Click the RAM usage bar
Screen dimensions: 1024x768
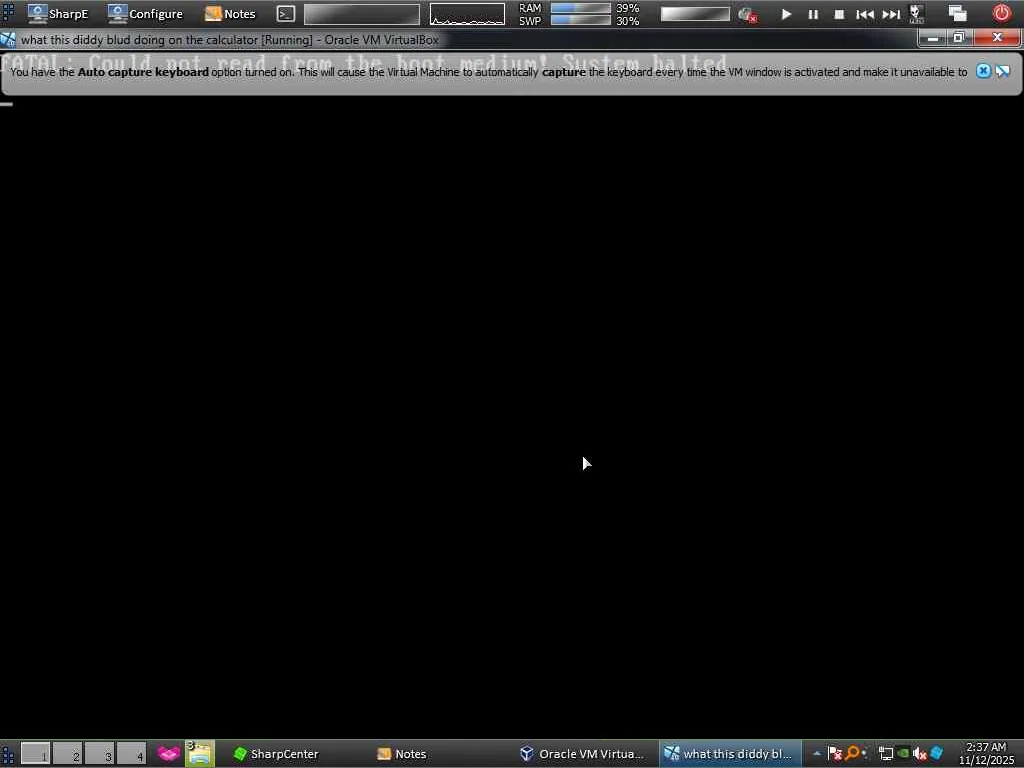[581, 8]
